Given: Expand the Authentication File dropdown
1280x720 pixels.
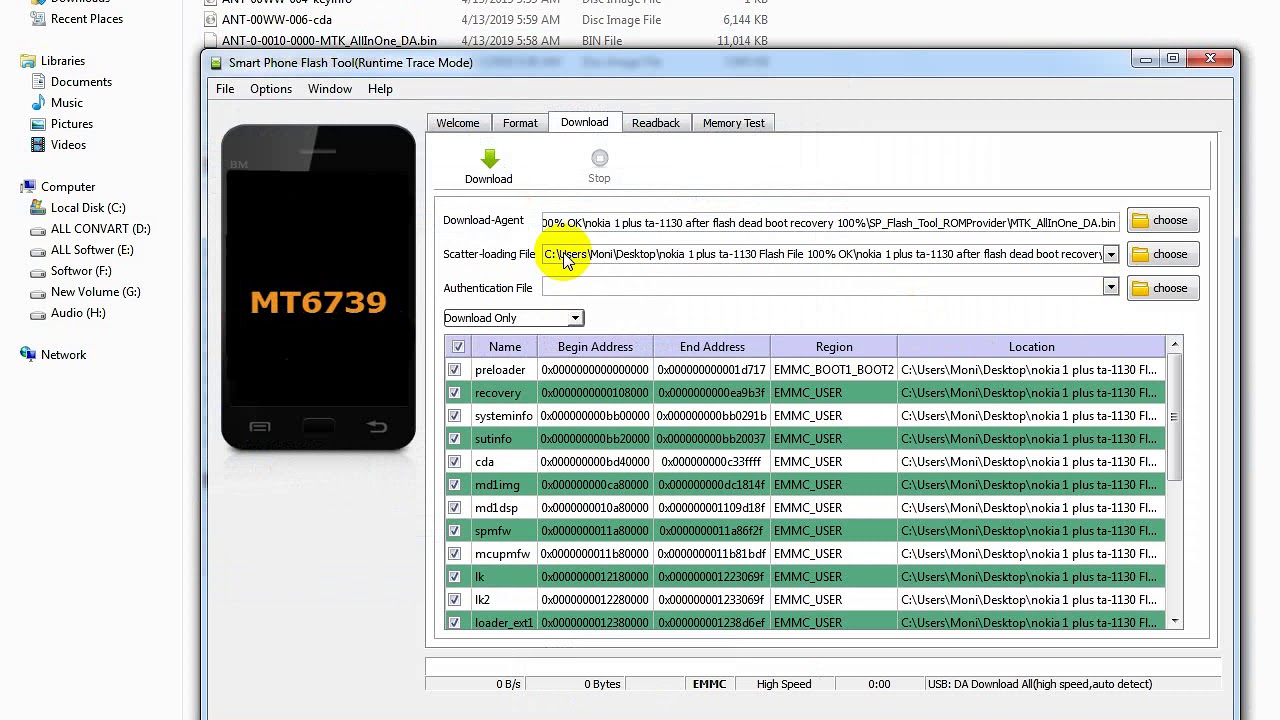Looking at the screenshot, I should [1110, 288].
